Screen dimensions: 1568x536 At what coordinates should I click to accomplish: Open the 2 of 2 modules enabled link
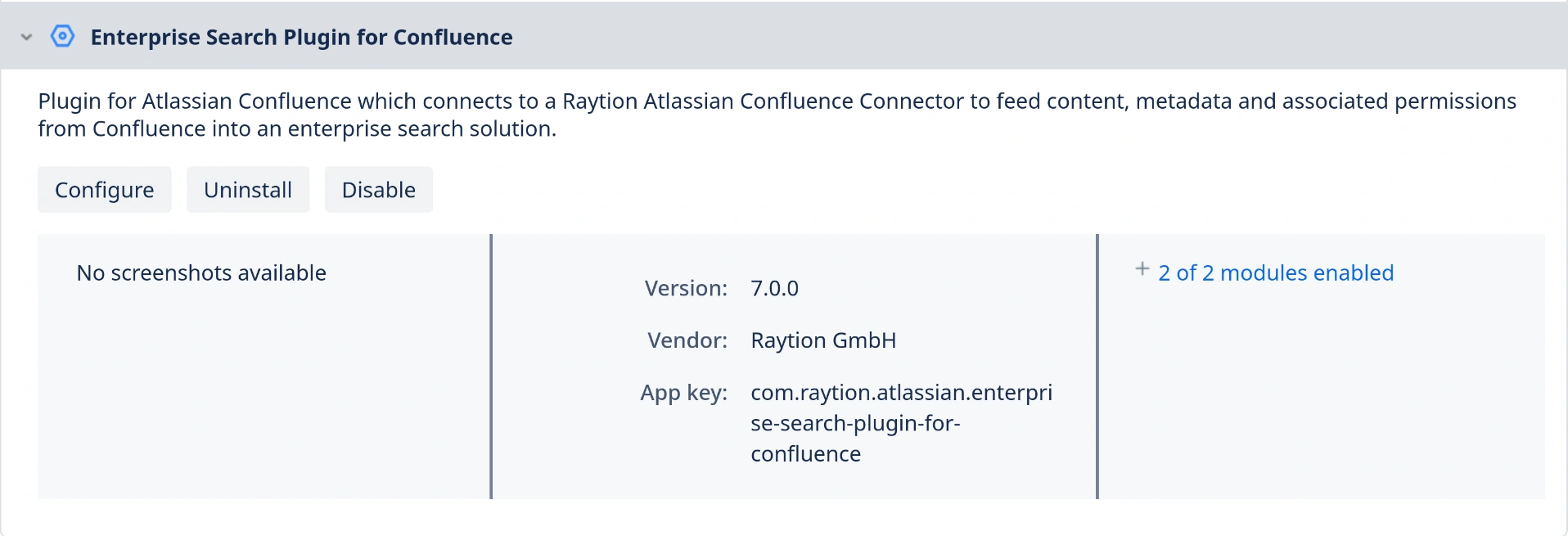point(1275,273)
